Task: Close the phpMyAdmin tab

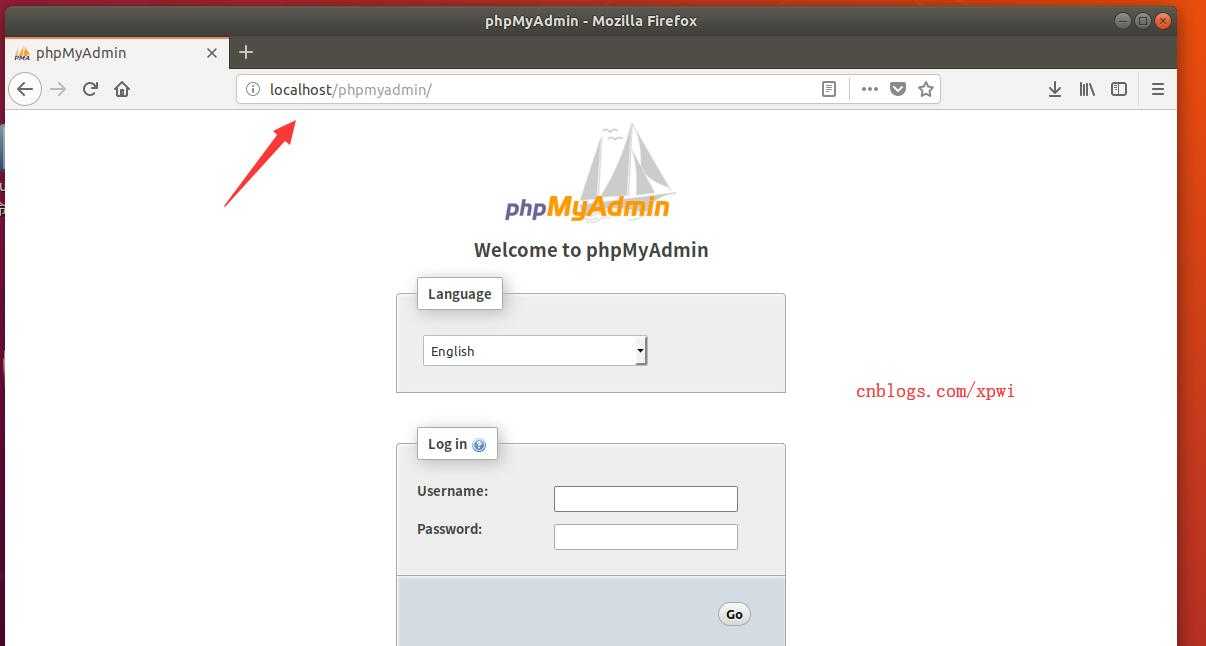Action: (x=212, y=53)
